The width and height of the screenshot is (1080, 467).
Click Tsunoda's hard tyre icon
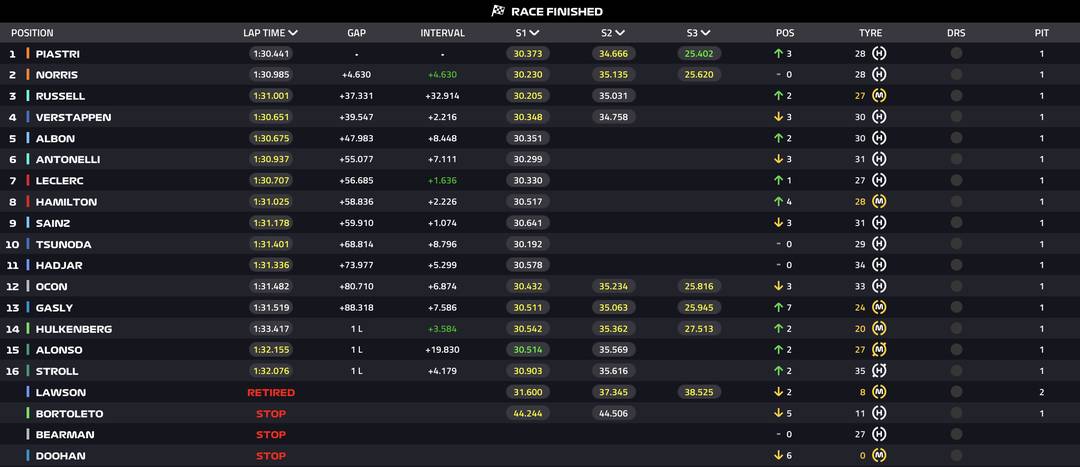(x=879, y=244)
